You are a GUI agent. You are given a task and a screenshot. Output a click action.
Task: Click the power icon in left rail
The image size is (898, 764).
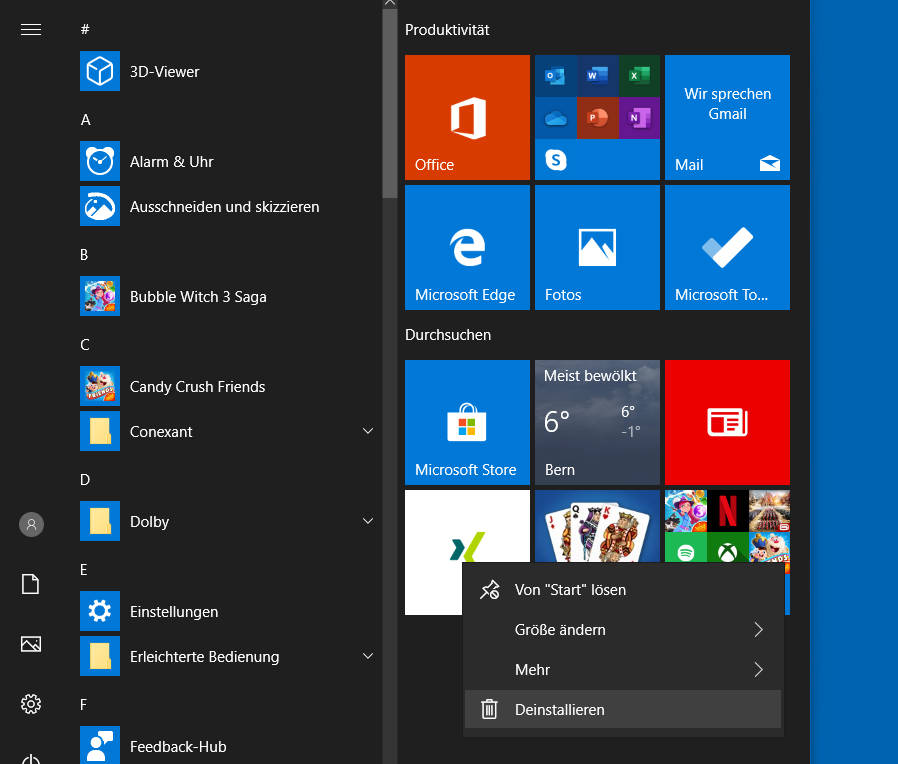pyautogui.click(x=31, y=759)
